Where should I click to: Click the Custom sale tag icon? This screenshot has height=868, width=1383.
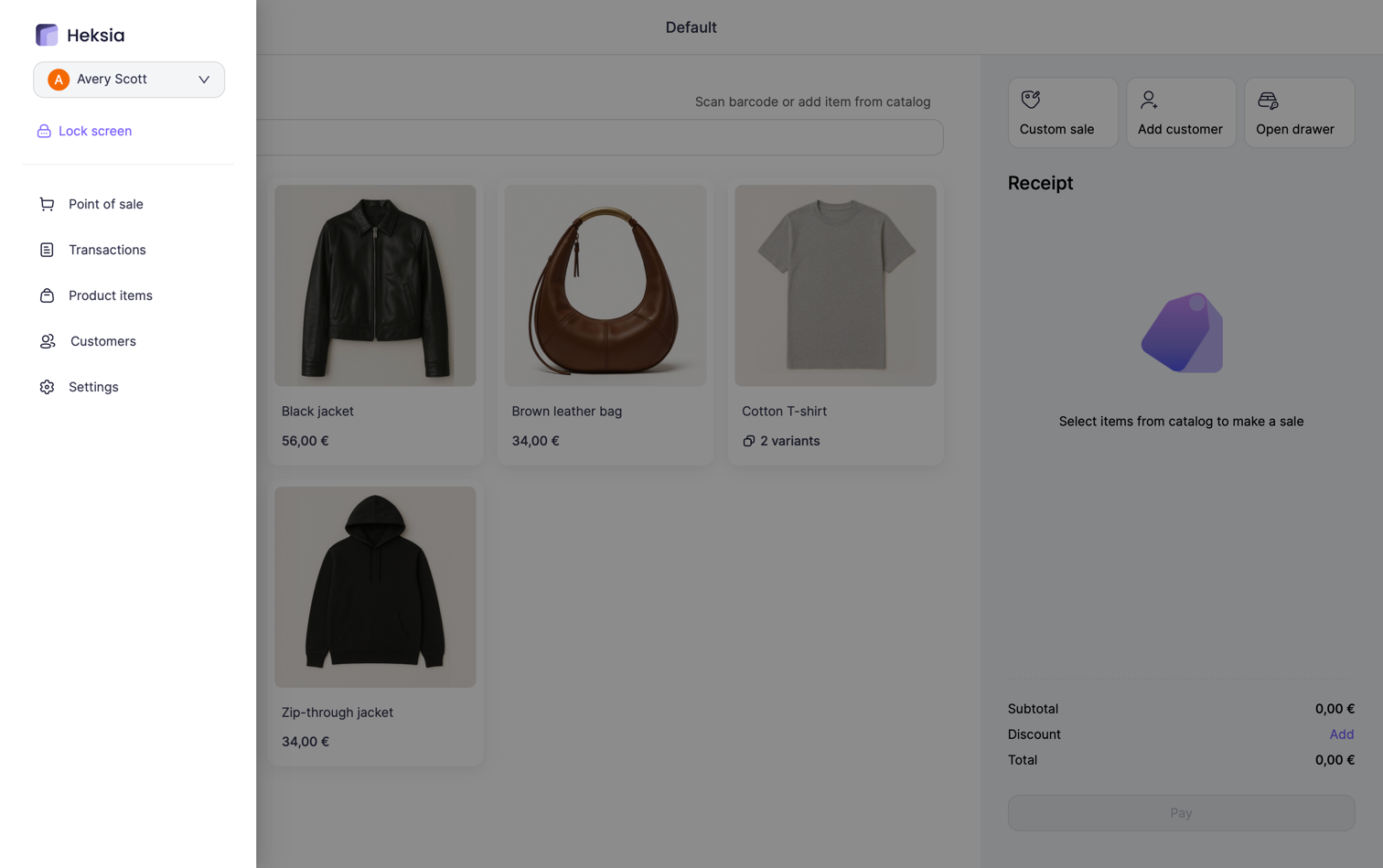click(x=1031, y=100)
